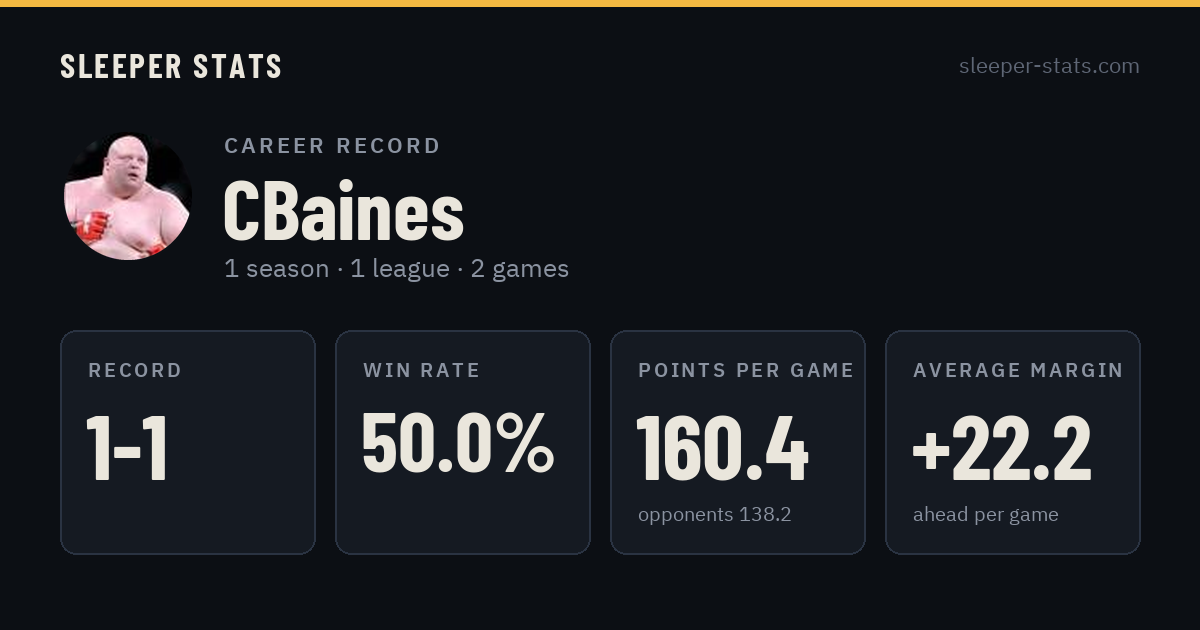Click the +22.2 margin value
Screen dimensions: 1200x630
1002,449
